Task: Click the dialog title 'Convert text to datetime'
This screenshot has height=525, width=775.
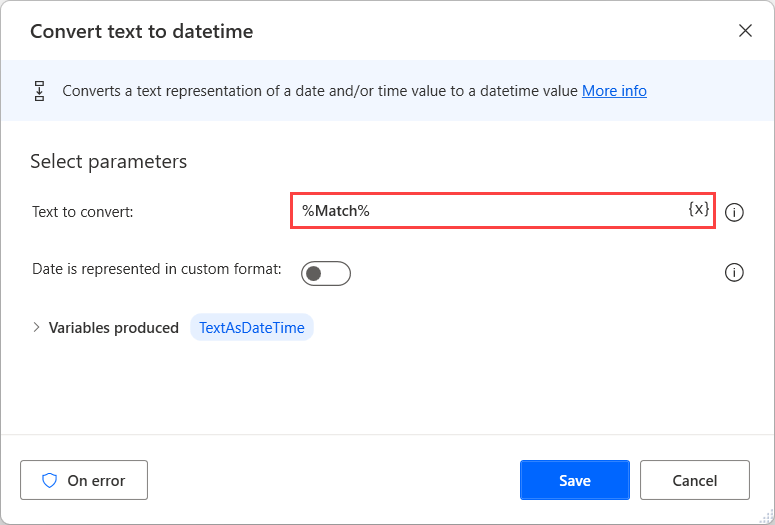Action: pyautogui.click(x=142, y=31)
